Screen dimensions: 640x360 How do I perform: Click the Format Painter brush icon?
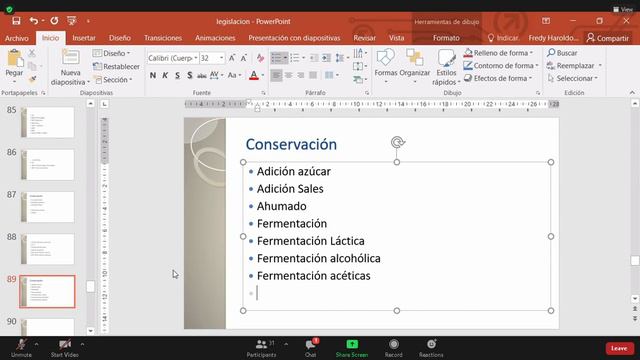coord(32,79)
